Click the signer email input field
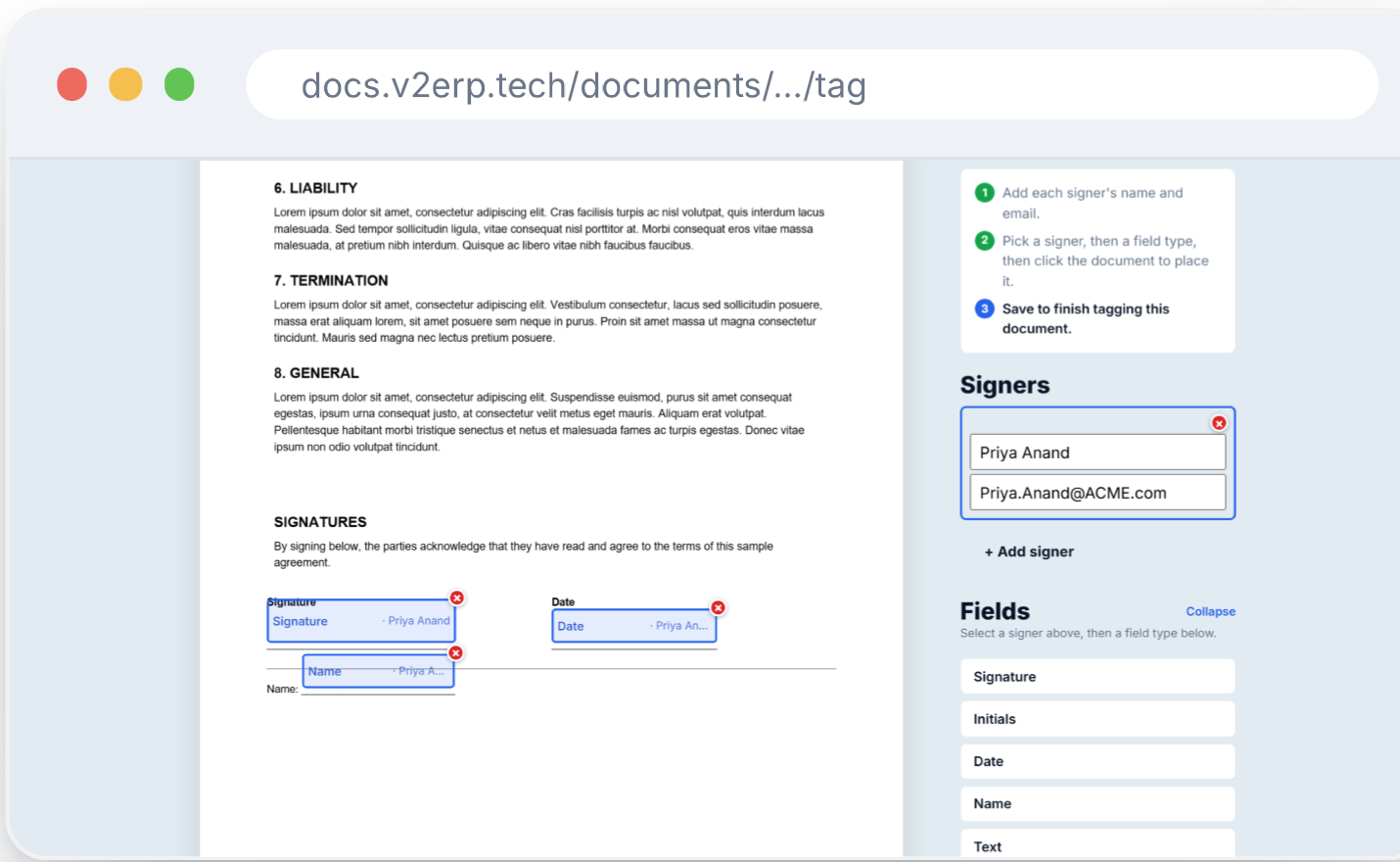 tap(1097, 493)
